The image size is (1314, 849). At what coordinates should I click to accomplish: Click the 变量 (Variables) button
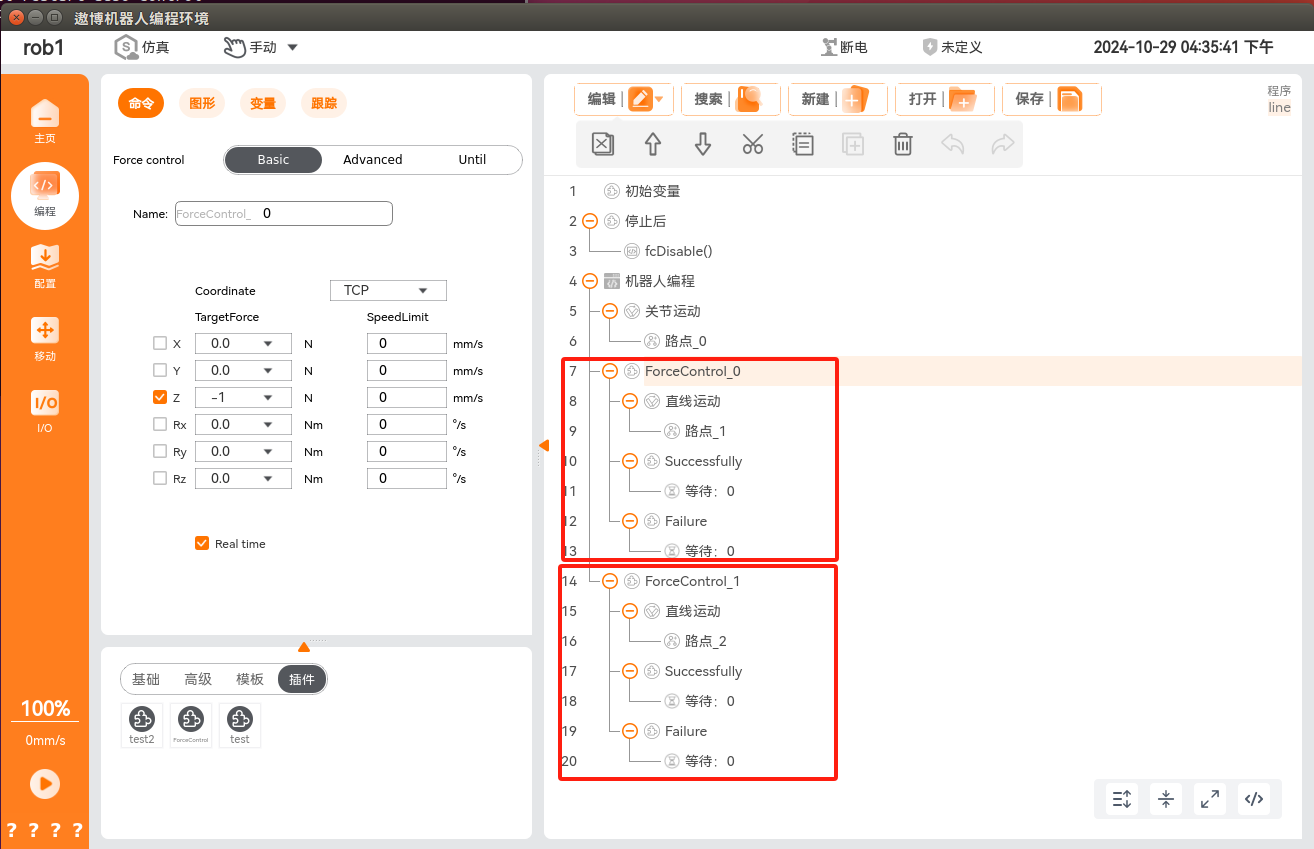coord(263,103)
